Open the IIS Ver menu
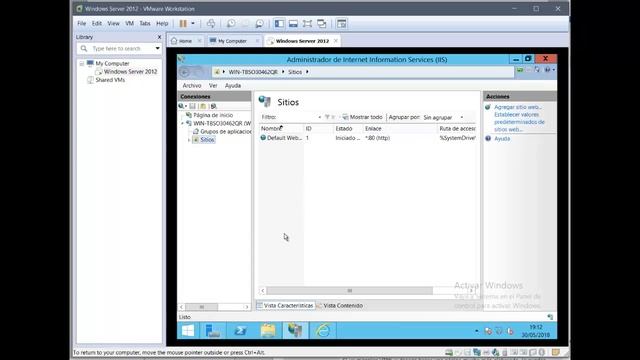The height and width of the screenshot is (360, 640). coord(213,86)
